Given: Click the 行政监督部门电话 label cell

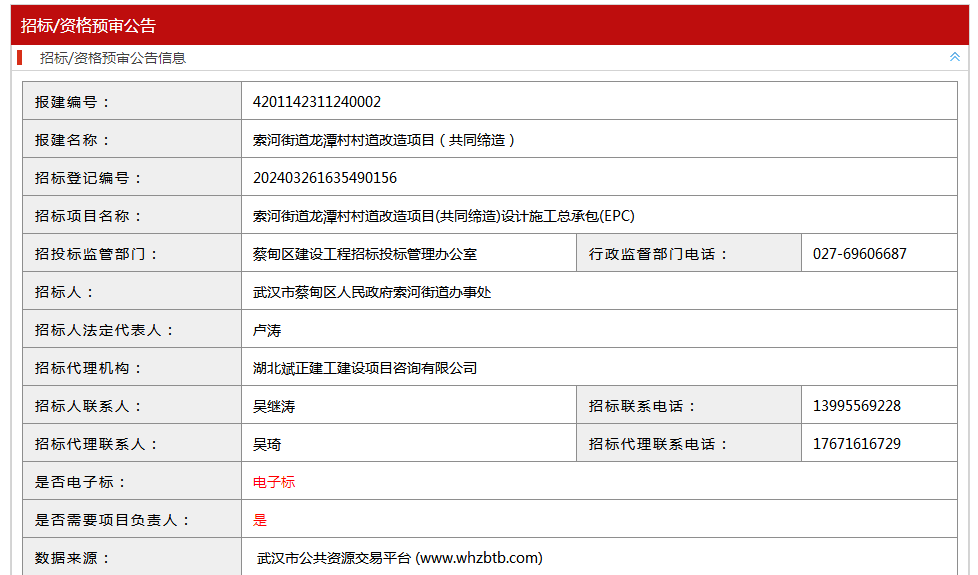Looking at the screenshot, I should click(x=689, y=253).
